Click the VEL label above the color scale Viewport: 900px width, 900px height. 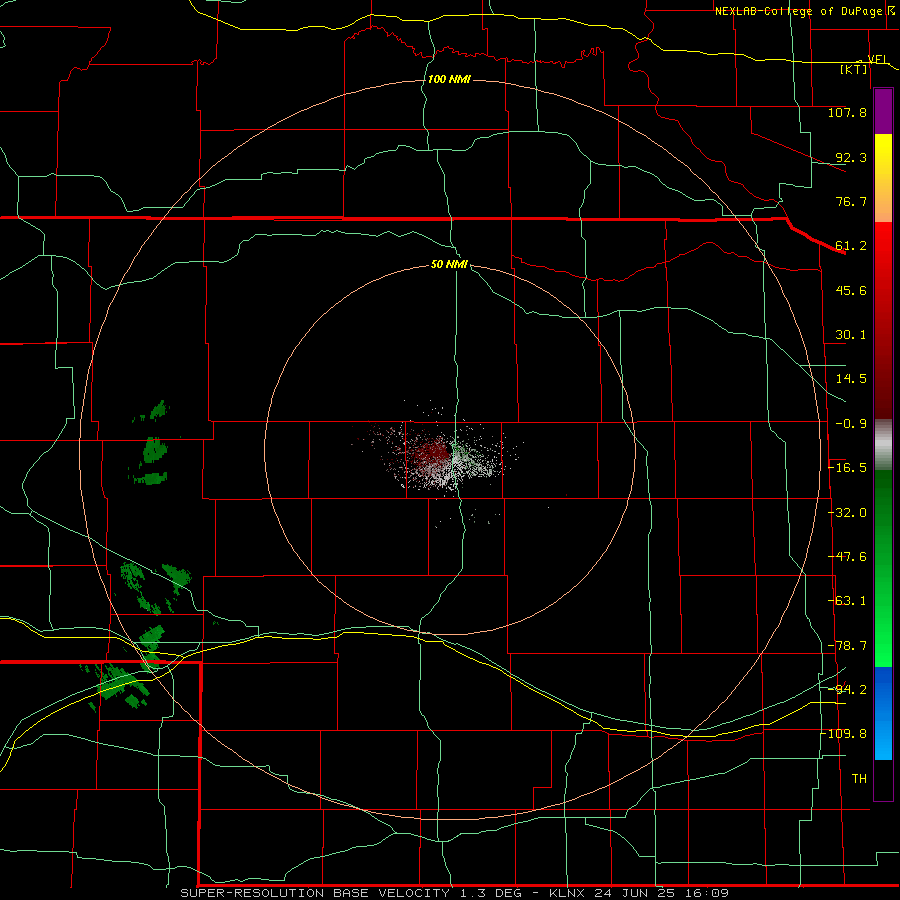(x=878, y=59)
